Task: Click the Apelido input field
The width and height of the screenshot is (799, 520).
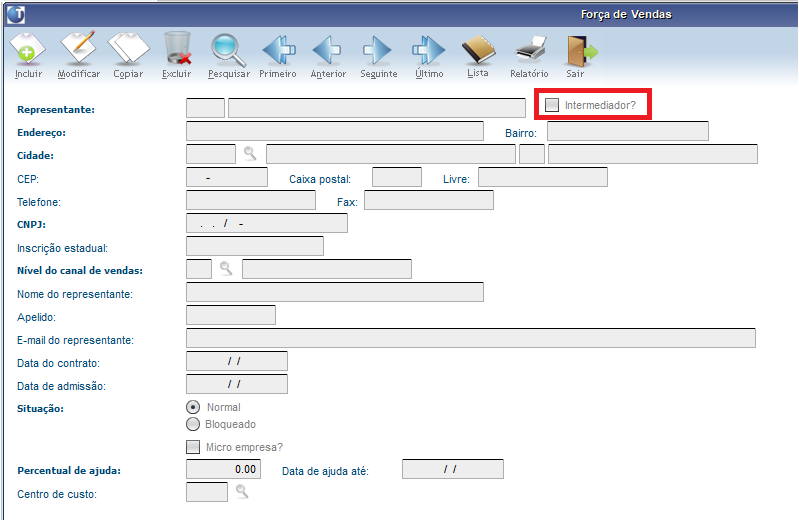Action: click(231, 315)
